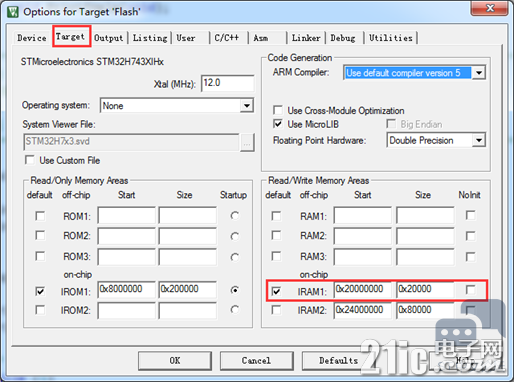
Task: Go to the C/C++ tab
Action: [x=227, y=38]
